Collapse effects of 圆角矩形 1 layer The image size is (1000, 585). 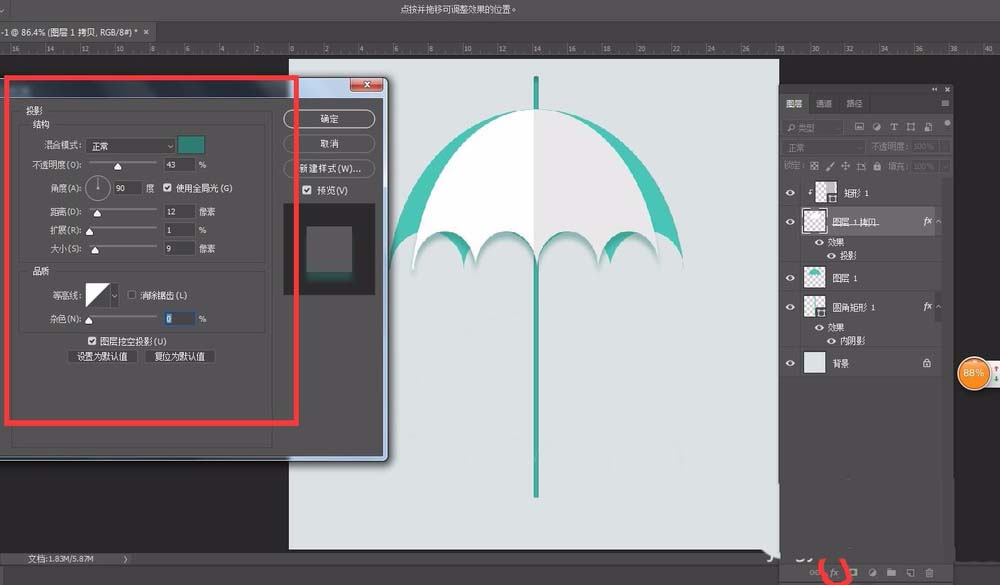[937, 308]
